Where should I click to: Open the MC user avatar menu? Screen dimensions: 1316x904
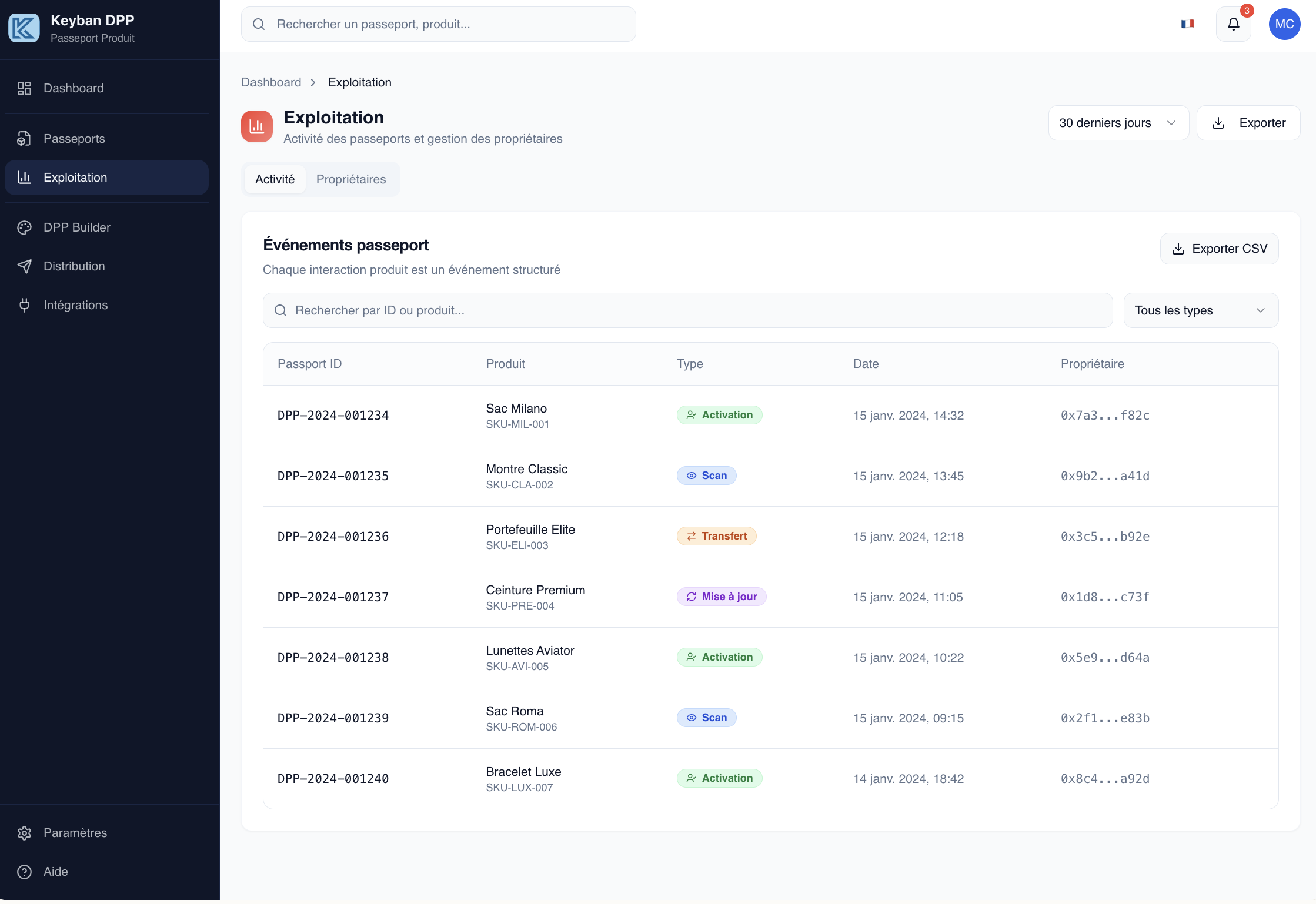click(1285, 24)
